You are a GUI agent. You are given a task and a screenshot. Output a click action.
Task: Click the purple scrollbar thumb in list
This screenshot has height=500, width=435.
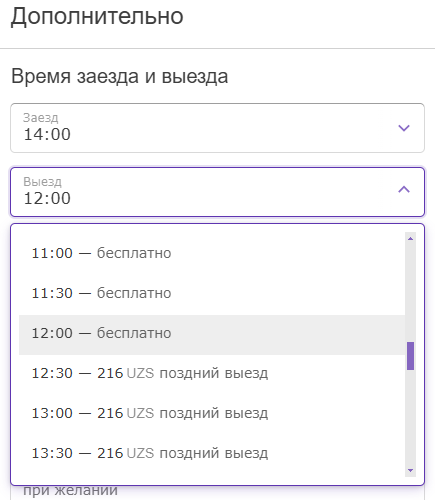pos(410,356)
